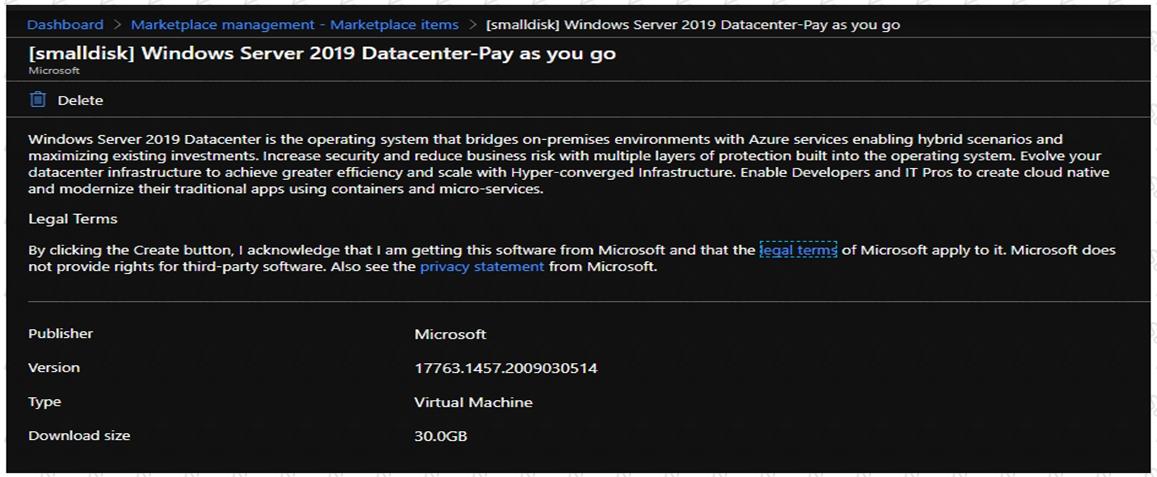Click the Virtual Machine type value
This screenshot has width=1157, height=477.
(x=473, y=402)
